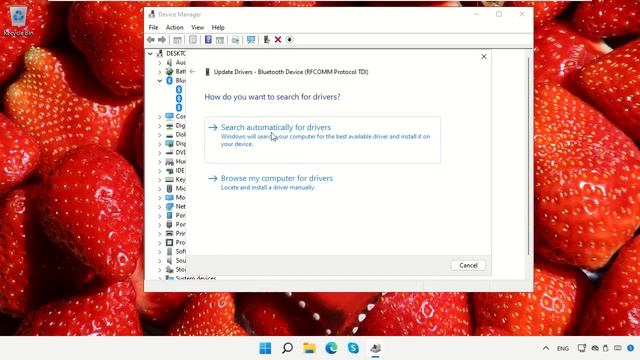Open Skype from the taskbar
Image resolution: width=640 pixels, height=360 pixels.
coord(353,348)
